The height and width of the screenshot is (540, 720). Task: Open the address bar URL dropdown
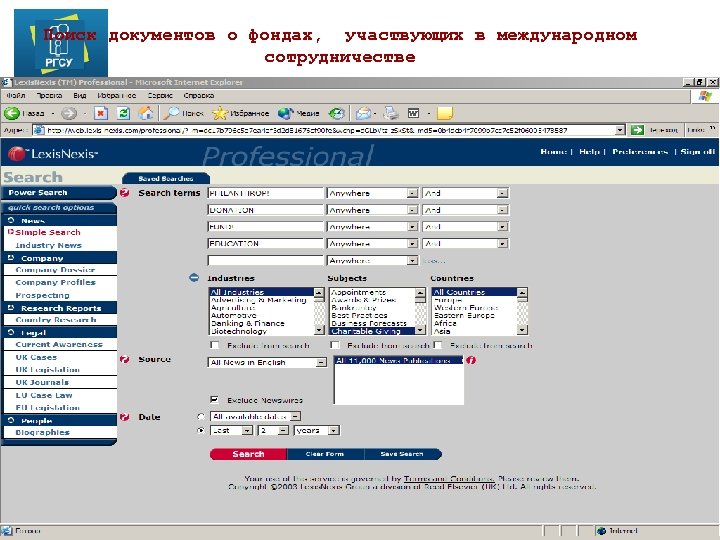620,130
